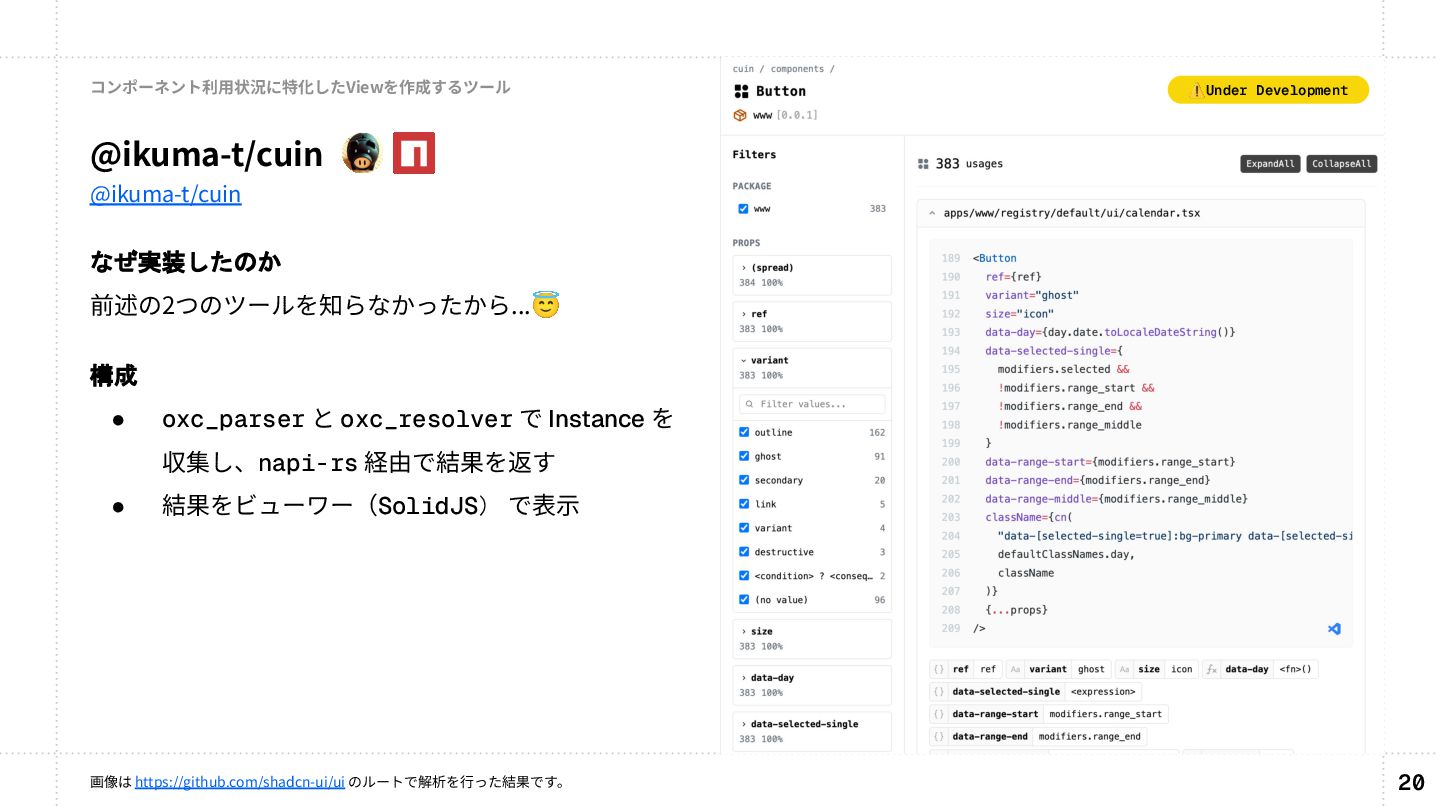1440x810 pixels.
Task: Click the 383 usages text
Action: point(969,164)
